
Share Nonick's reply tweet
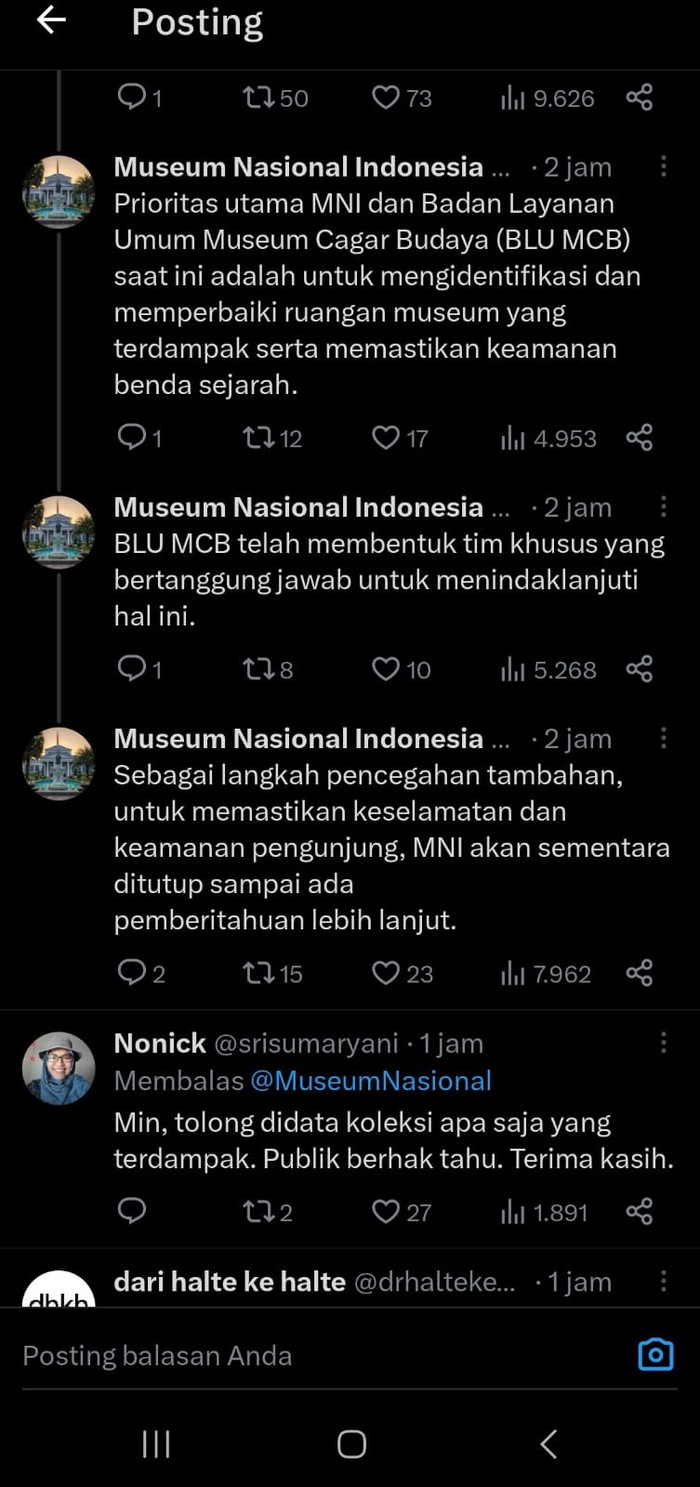639,1213
